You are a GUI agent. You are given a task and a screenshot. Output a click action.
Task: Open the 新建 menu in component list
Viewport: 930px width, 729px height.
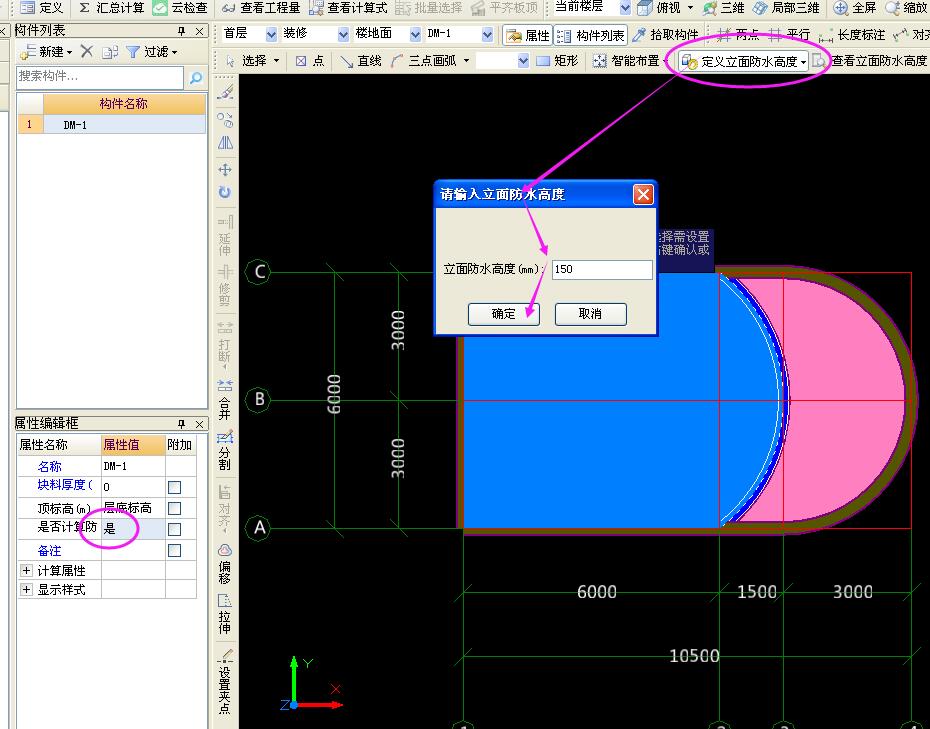tap(46, 51)
